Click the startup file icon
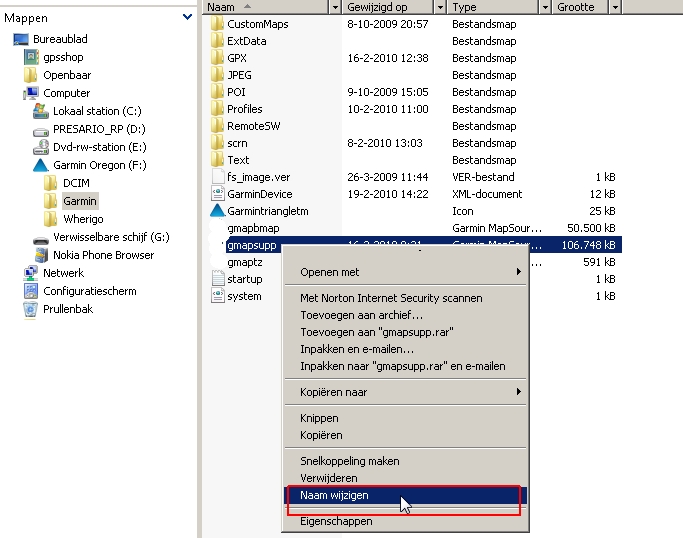Viewport: 683px width, 538px height. pyautogui.click(x=217, y=279)
